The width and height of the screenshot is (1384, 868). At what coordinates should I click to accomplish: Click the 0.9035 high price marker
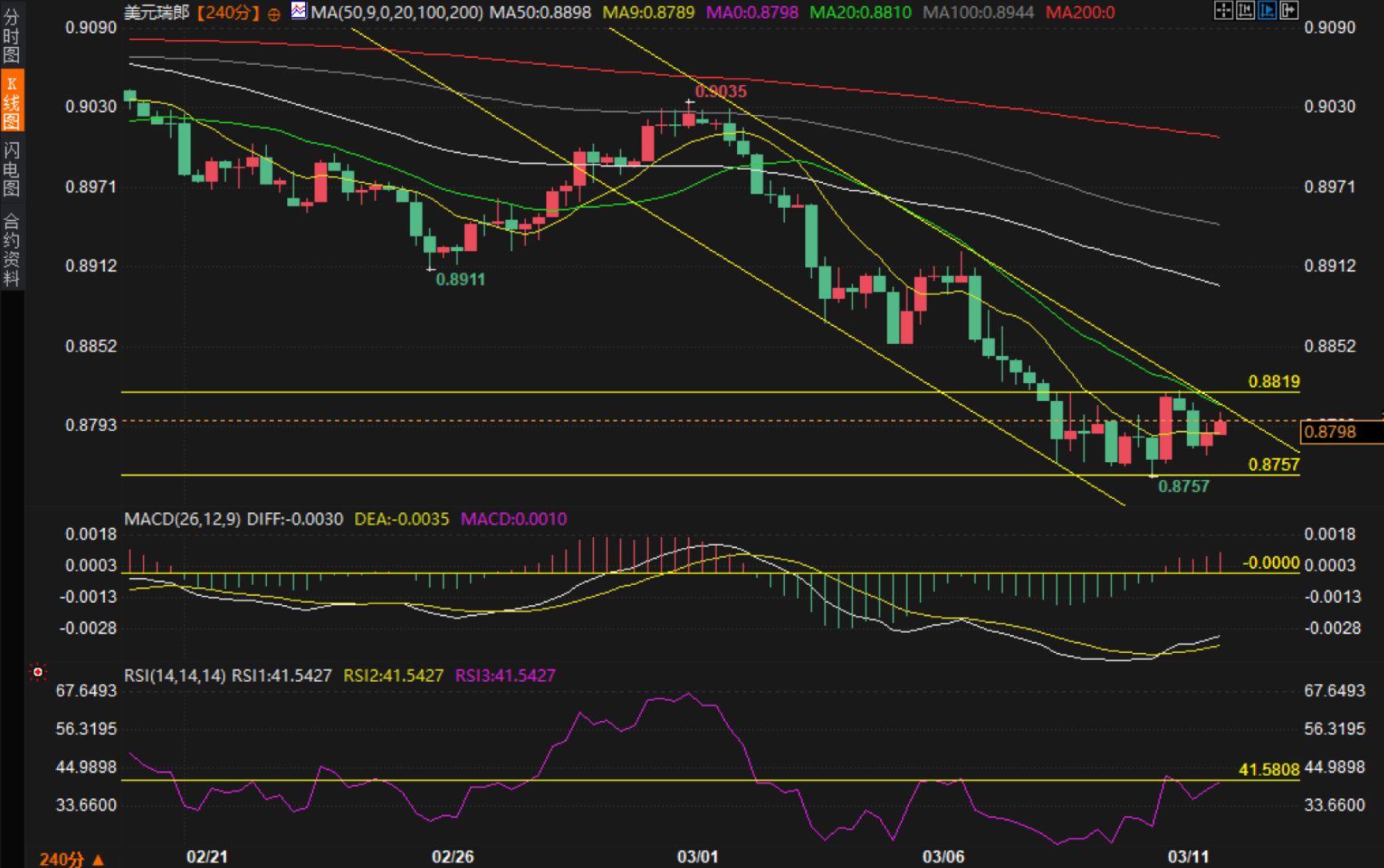tap(721, 91)
